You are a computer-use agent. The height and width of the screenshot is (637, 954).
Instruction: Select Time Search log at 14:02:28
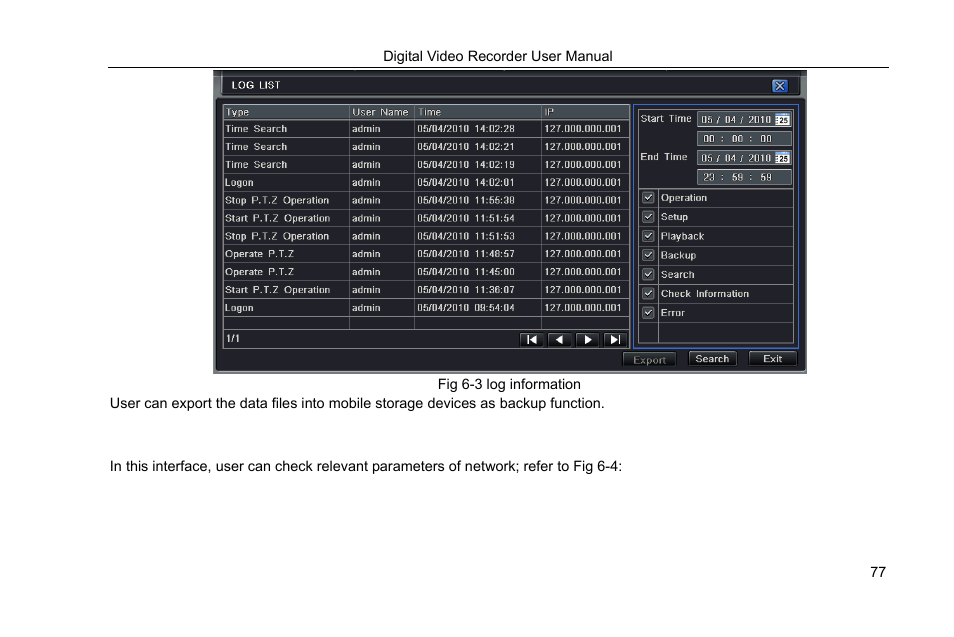pyautogui.click(x=427, y=128)
